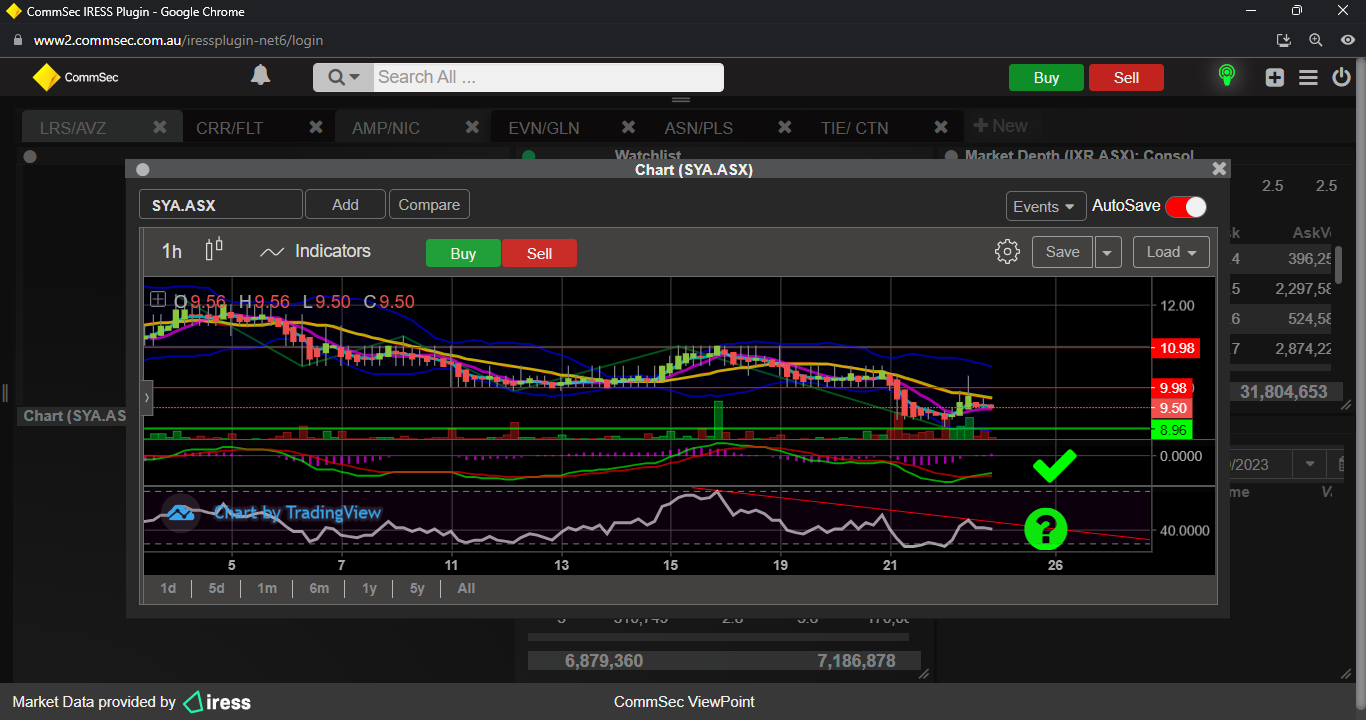Open the Events dropdown
Image resolution: width=1366 pixels, height=720 pixels.
pyautogui.click(x=1045, y=206)
